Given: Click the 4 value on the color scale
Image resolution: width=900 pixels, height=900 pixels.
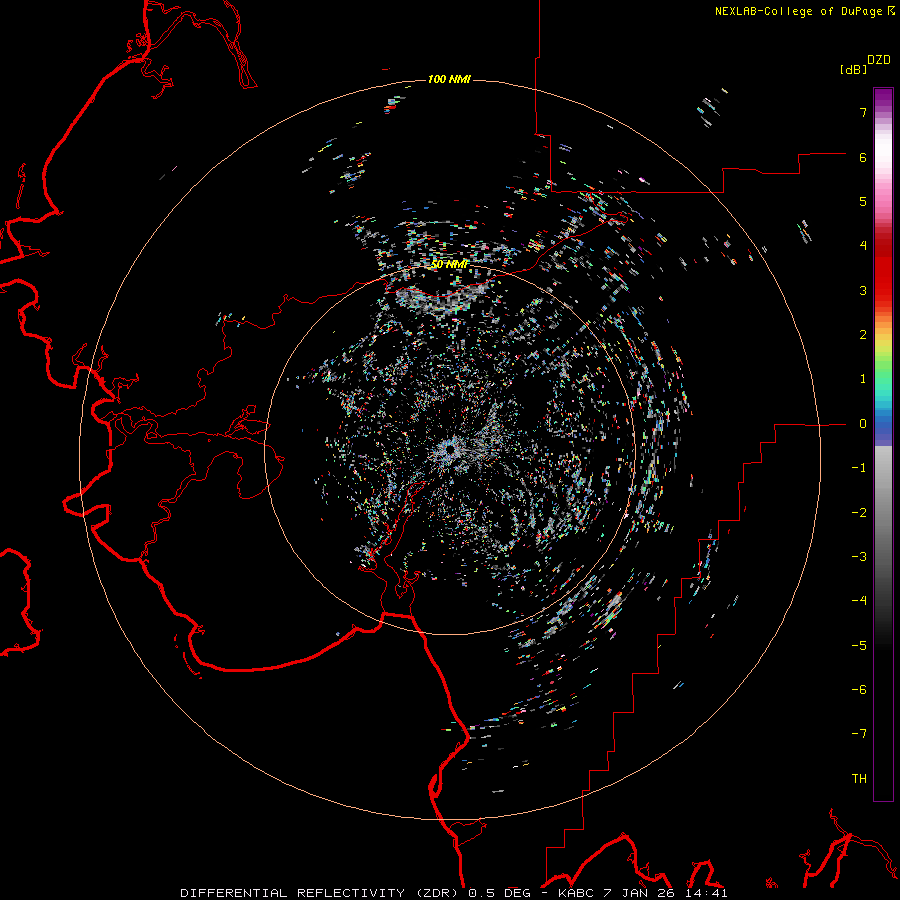Looking at the screenshot, I should click(x=863, y=246).
